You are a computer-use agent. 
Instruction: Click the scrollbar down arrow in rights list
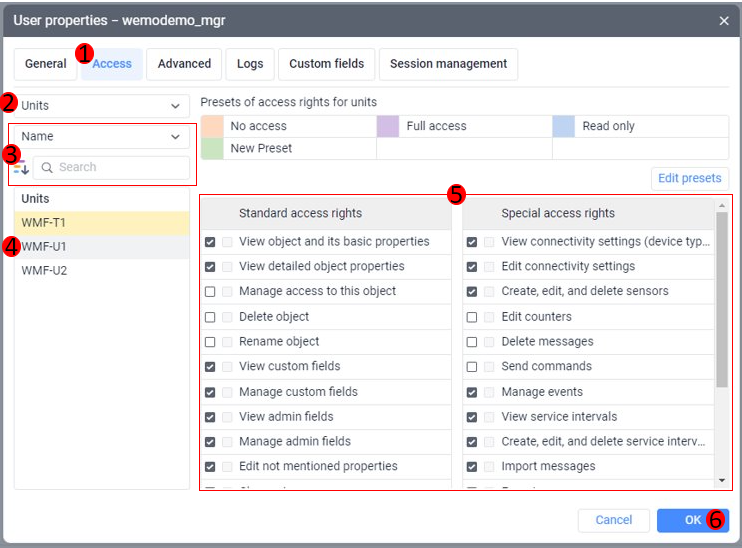[x=722, y=480]
